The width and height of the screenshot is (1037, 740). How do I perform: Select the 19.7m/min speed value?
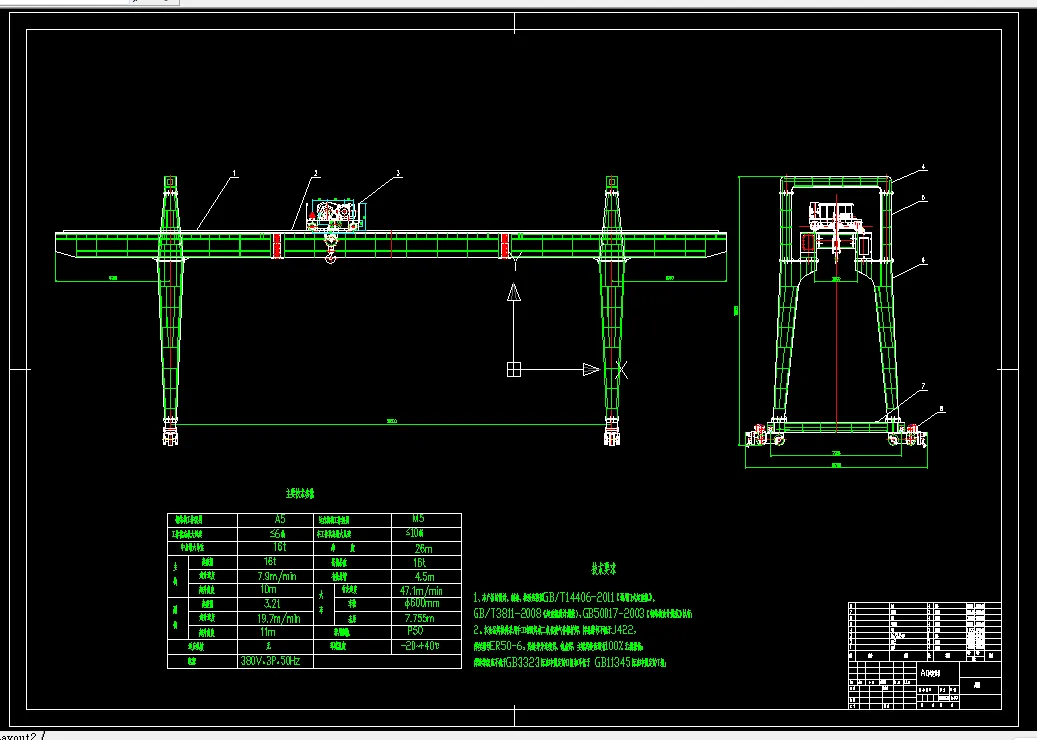278,618
